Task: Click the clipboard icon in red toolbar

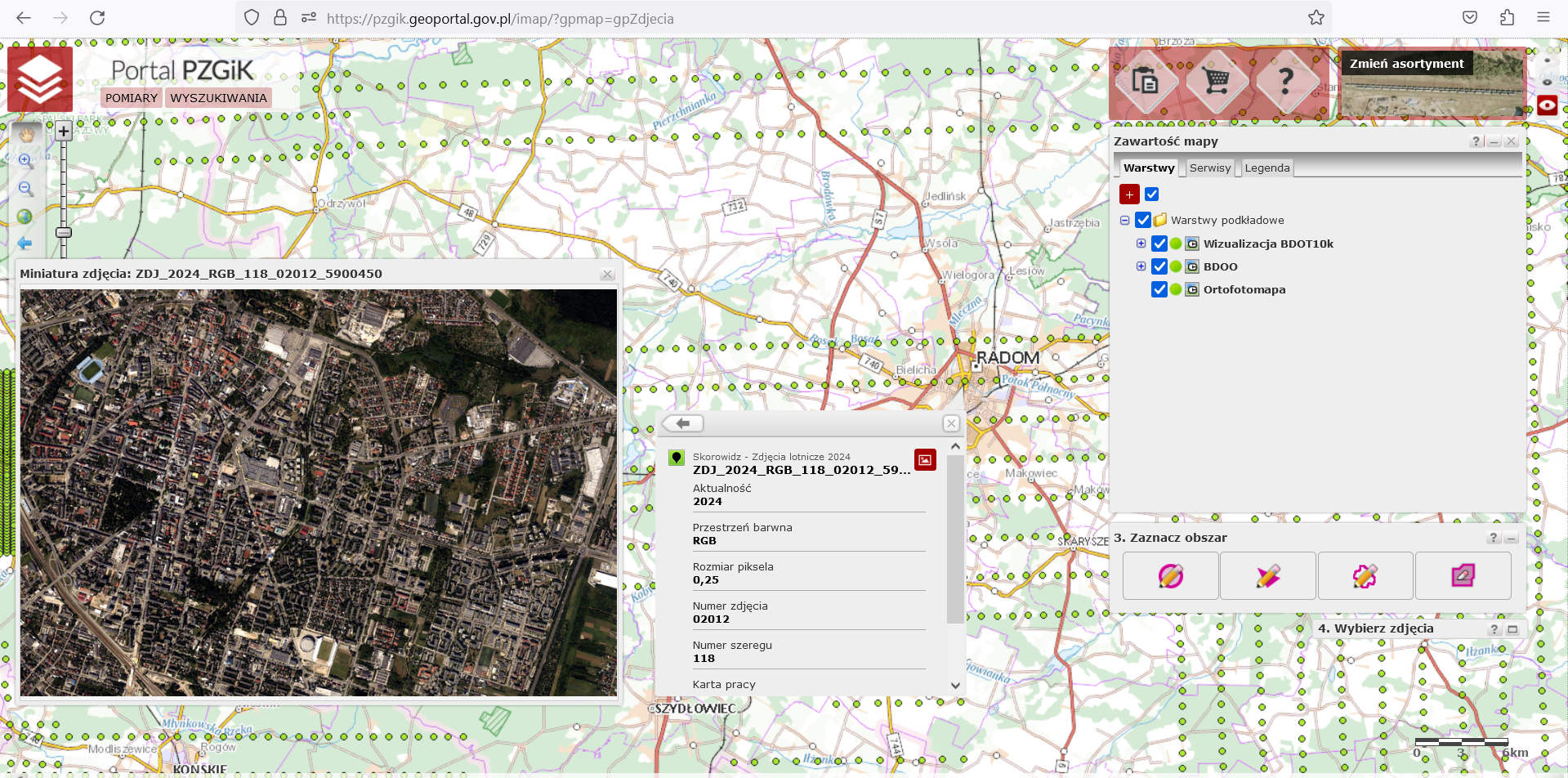Action: pyautogui.click(x=1146, y=81)
